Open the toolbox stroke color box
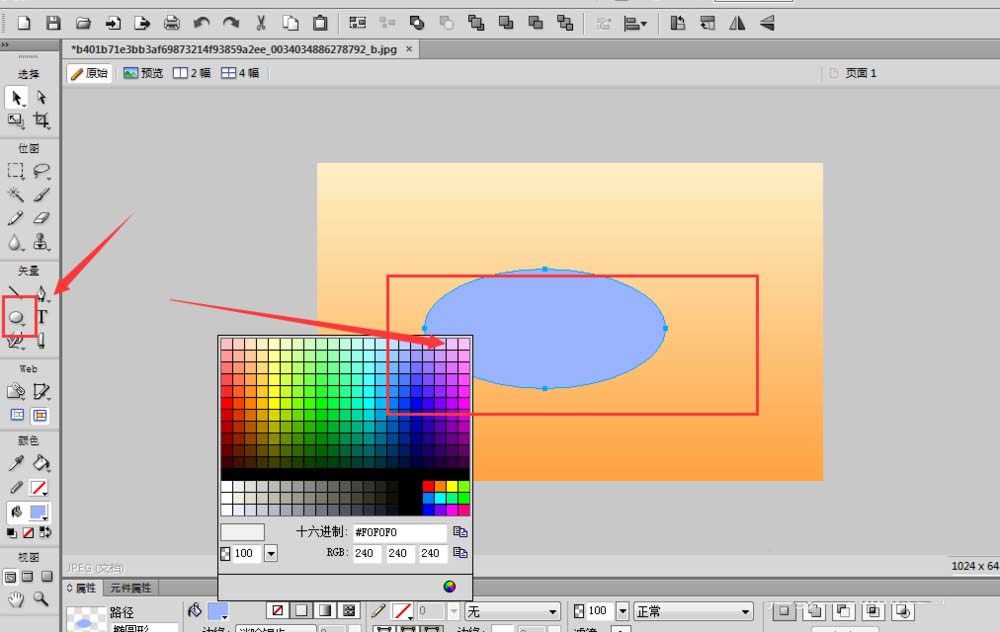The width and height of the screenshot is (1000, 632). click(x=39, y=489)
